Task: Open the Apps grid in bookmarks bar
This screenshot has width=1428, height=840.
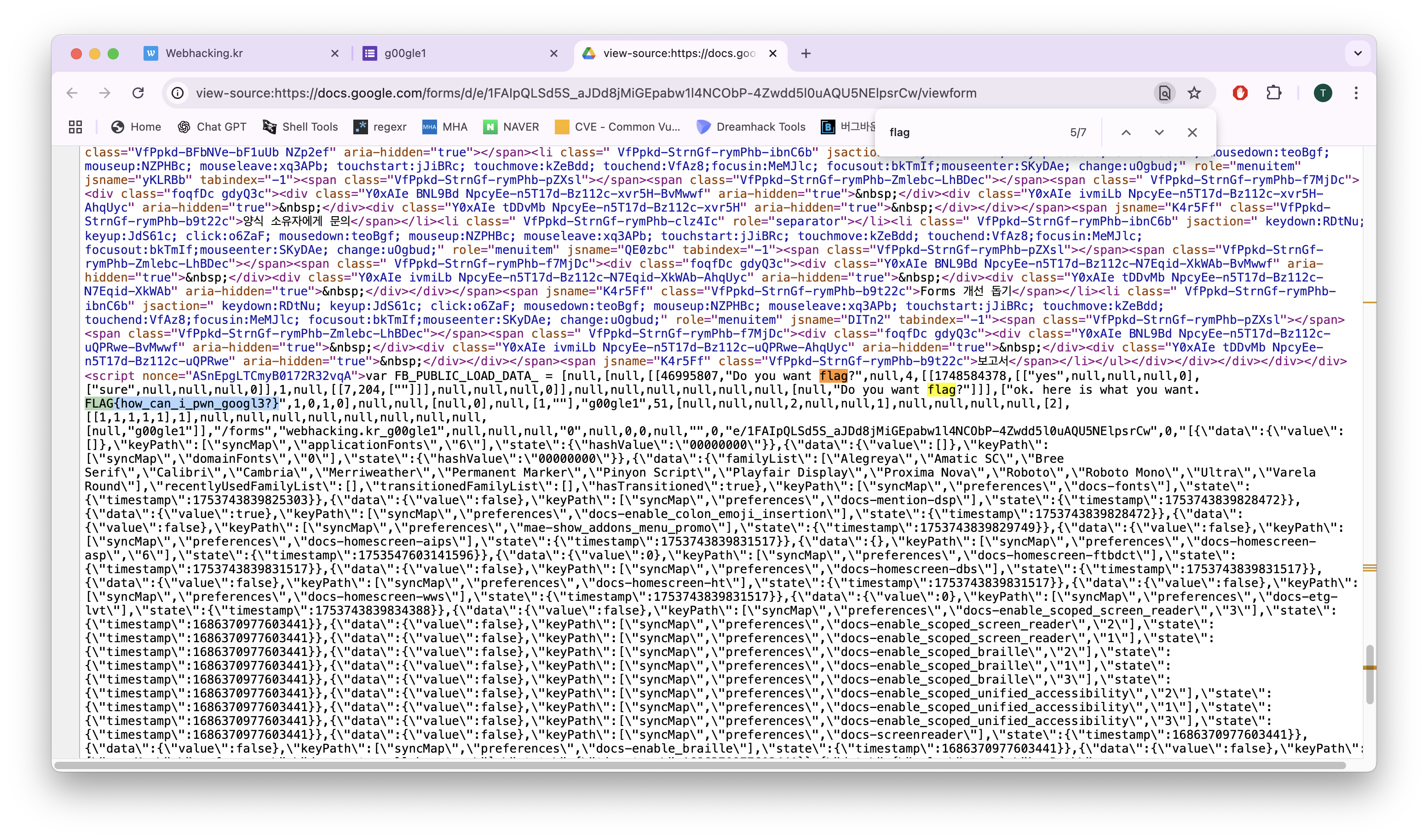Action: [75, 127]
